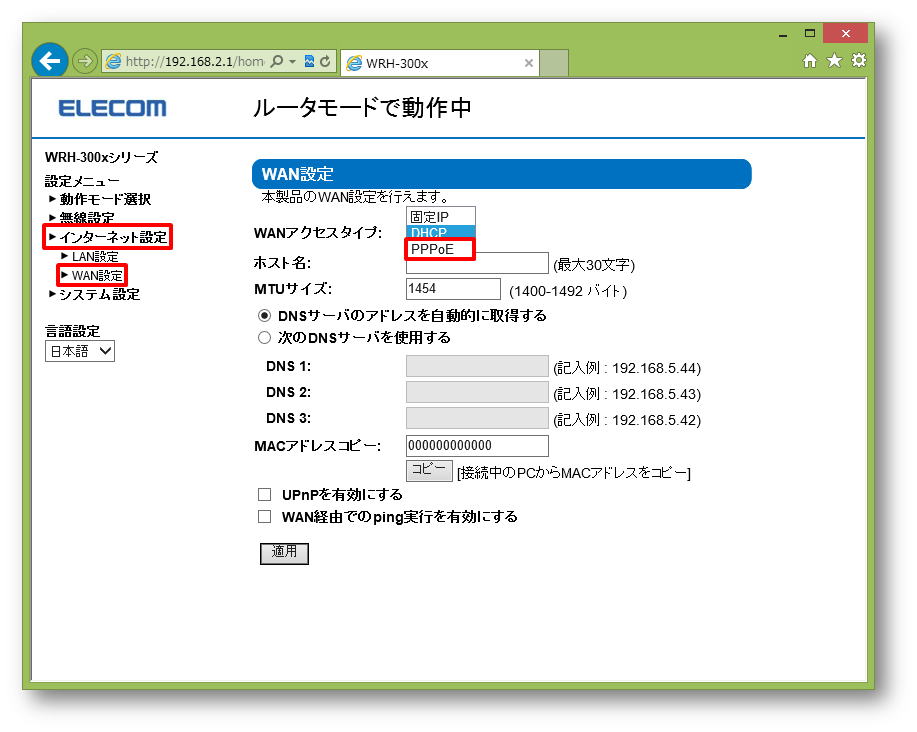Click the WRH-300xシリーズ label
The image size is (917, 732).
point(101,157)
